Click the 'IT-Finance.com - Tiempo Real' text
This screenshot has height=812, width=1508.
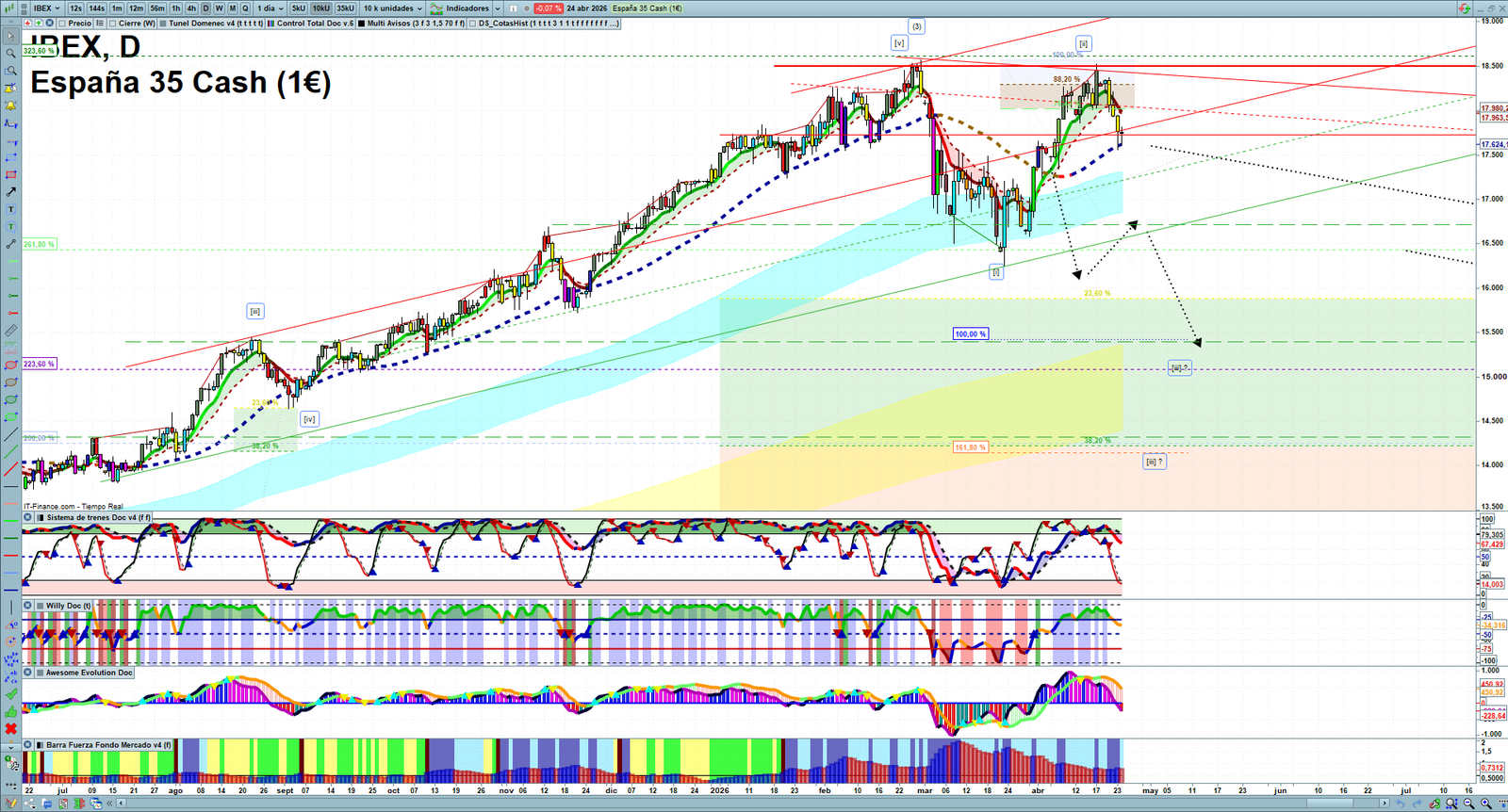(x=74, y=507)
